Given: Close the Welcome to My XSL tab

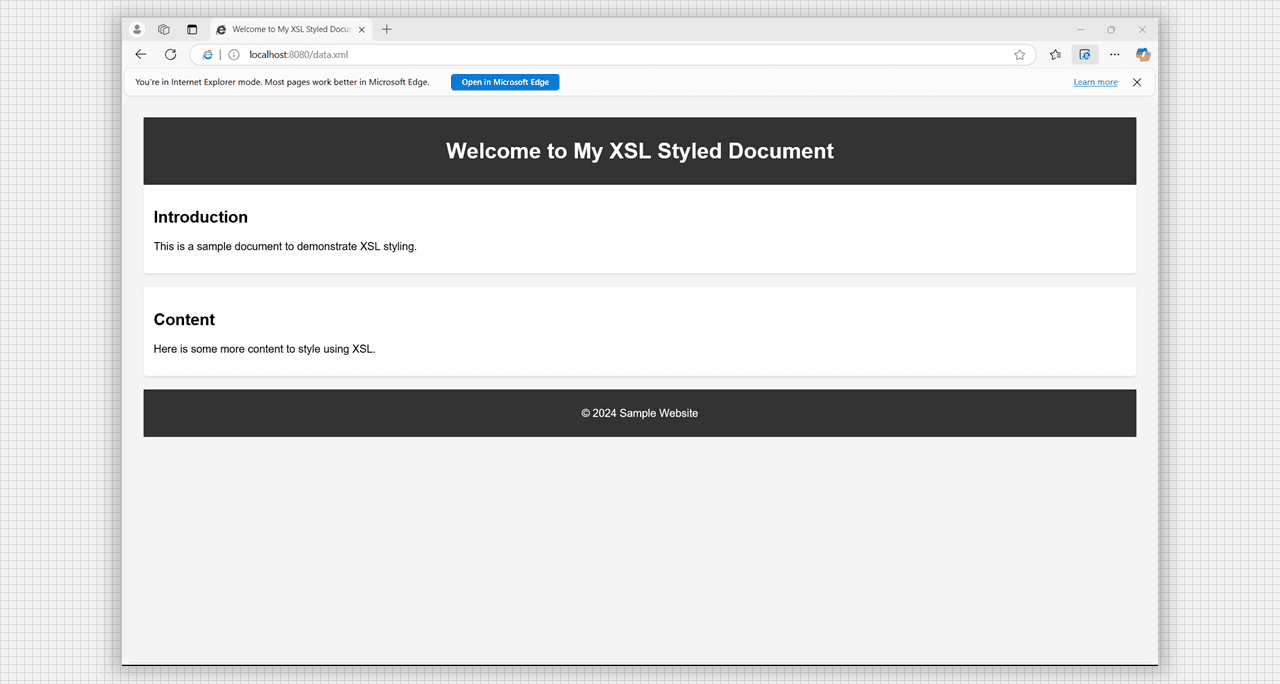Looking at the screenshot, I should (x=362, y=30).
